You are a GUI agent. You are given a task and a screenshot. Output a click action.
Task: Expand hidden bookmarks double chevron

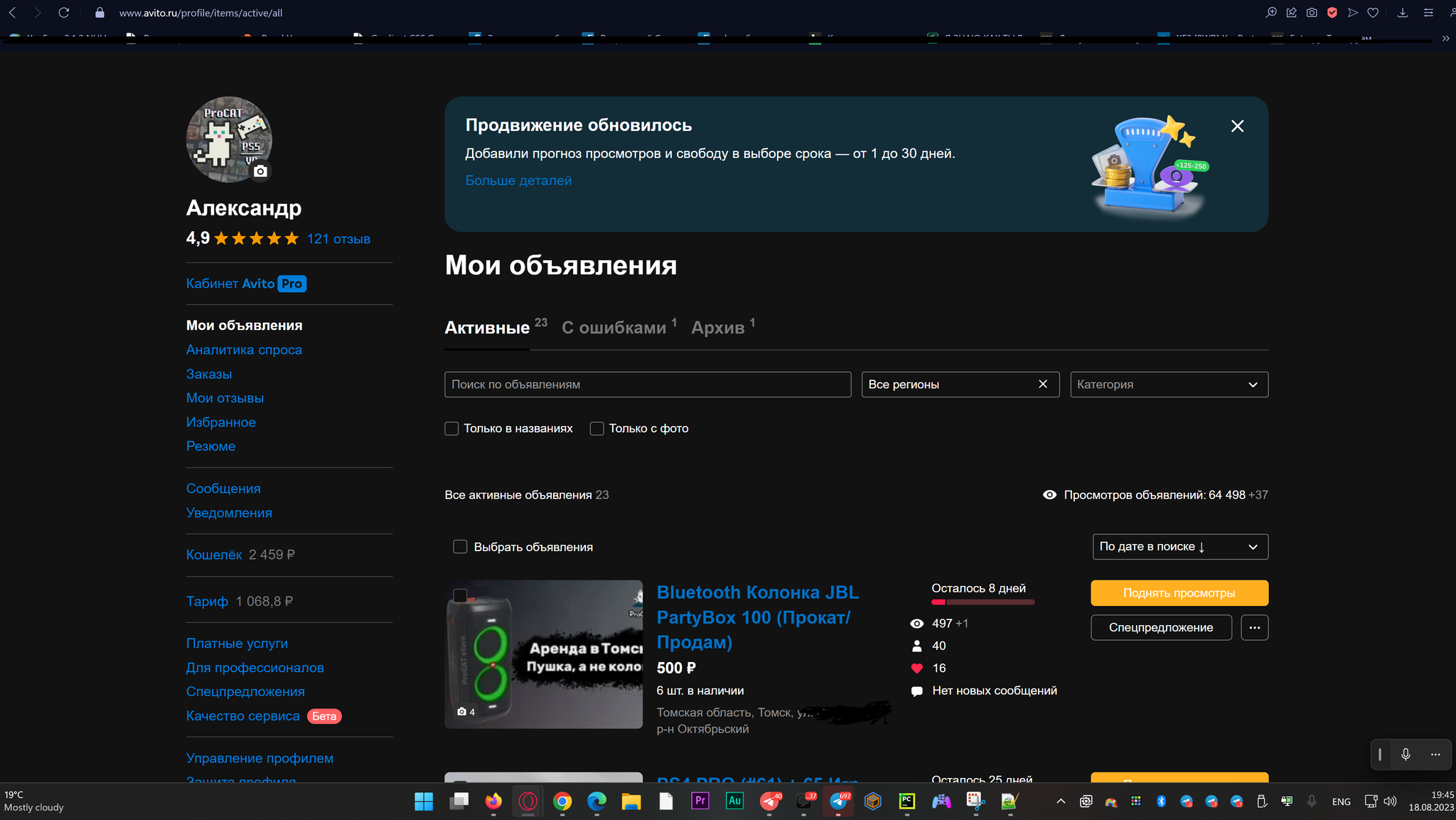1445,38
